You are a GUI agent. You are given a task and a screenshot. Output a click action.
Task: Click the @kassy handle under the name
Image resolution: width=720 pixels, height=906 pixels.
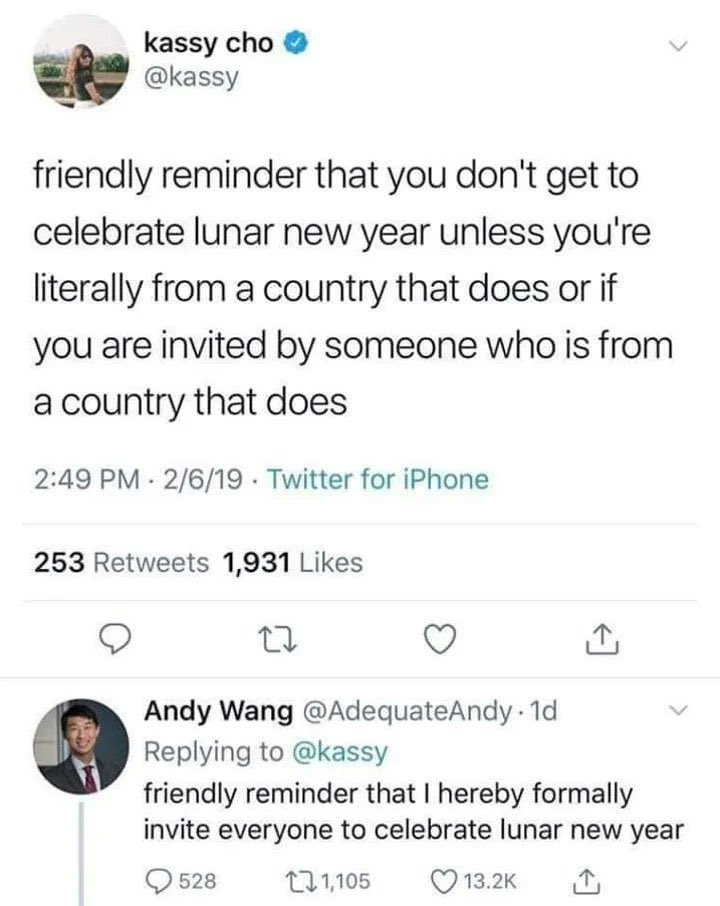coord(191,76)
